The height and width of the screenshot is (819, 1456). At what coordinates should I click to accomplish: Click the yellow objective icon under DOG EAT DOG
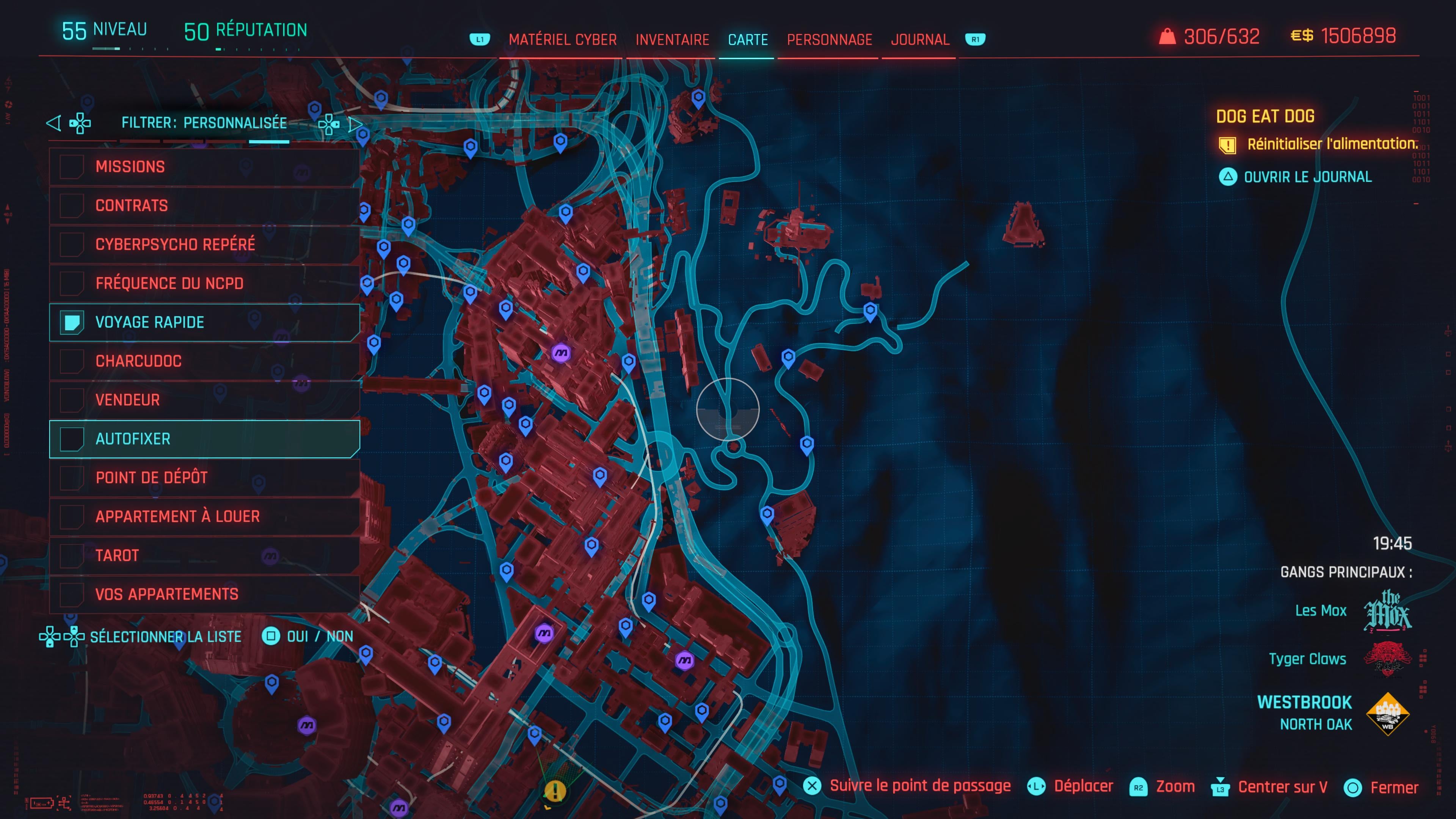pos(1227,146)
